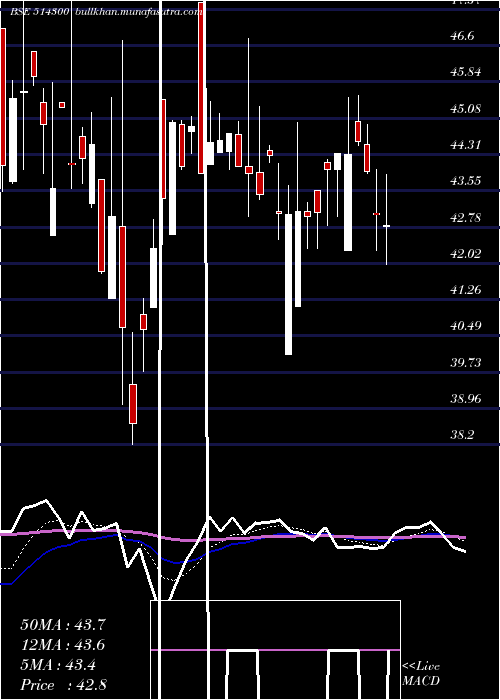The image size is (500, 700).
Task: Select the 38.2 price axis label
Action: (x=462, y=435)
